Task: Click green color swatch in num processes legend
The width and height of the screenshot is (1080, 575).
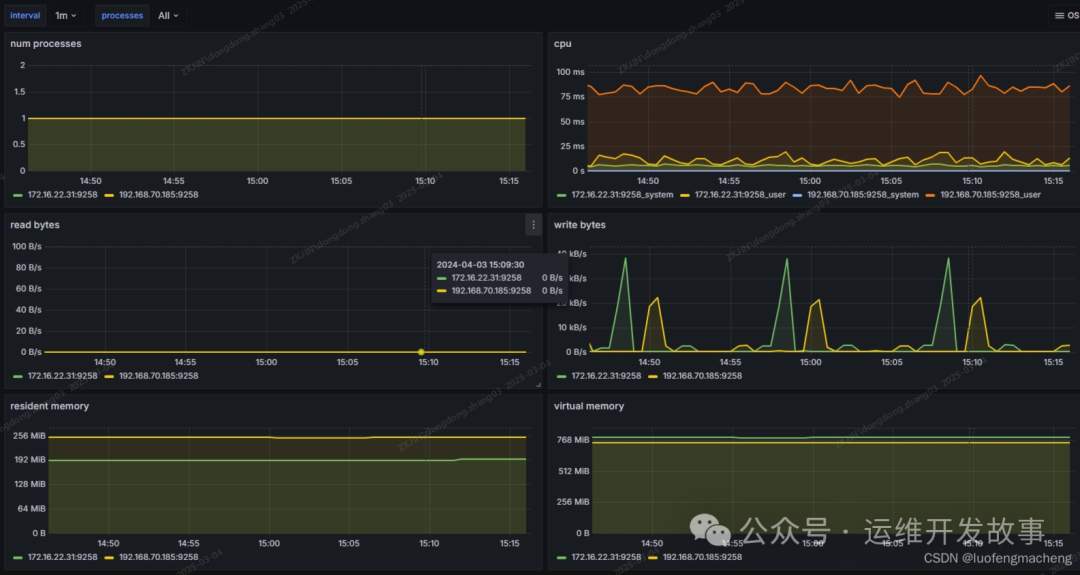Action: coord(18,196)
